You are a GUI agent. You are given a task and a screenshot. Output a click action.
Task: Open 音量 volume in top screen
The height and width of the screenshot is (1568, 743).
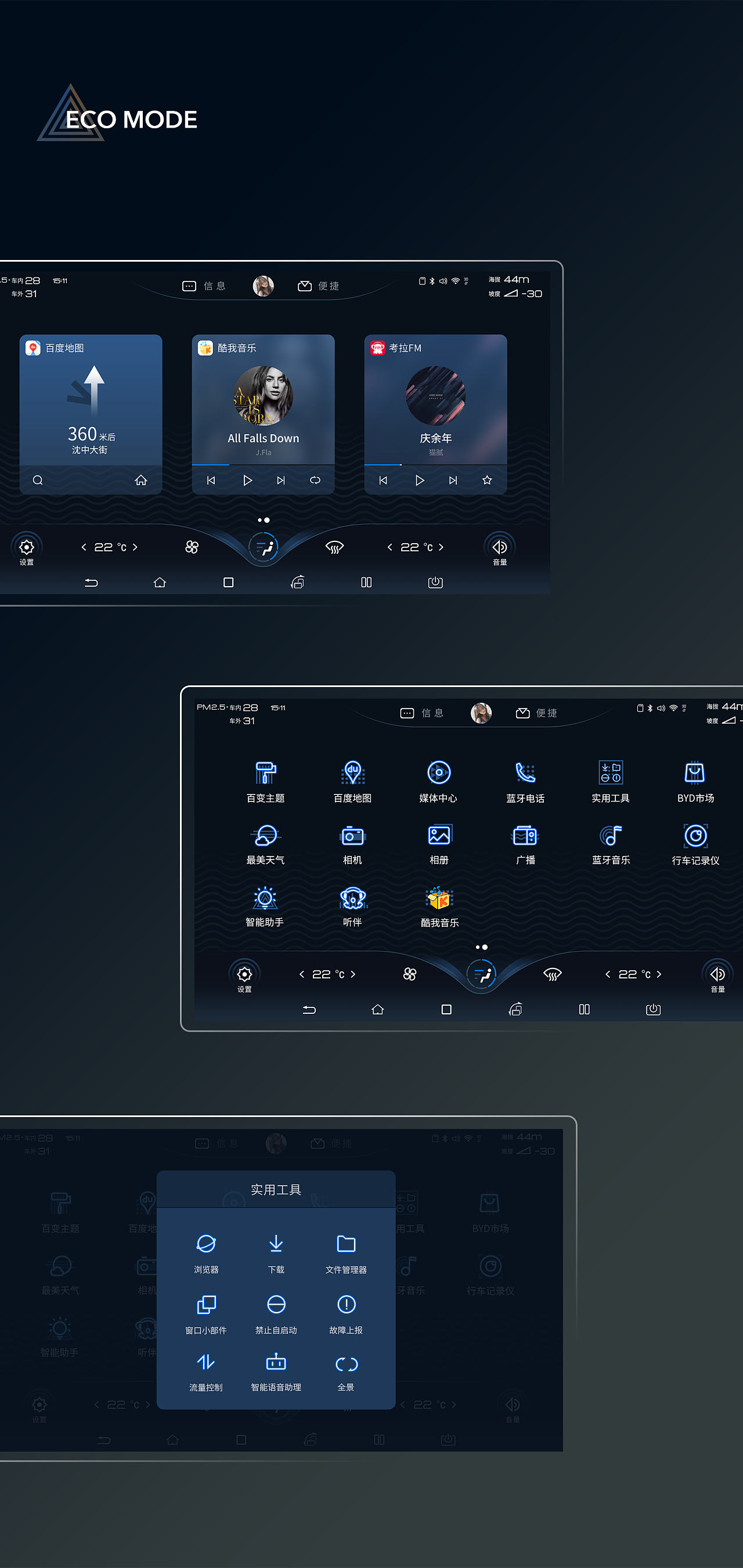click(x=500, y=550)
